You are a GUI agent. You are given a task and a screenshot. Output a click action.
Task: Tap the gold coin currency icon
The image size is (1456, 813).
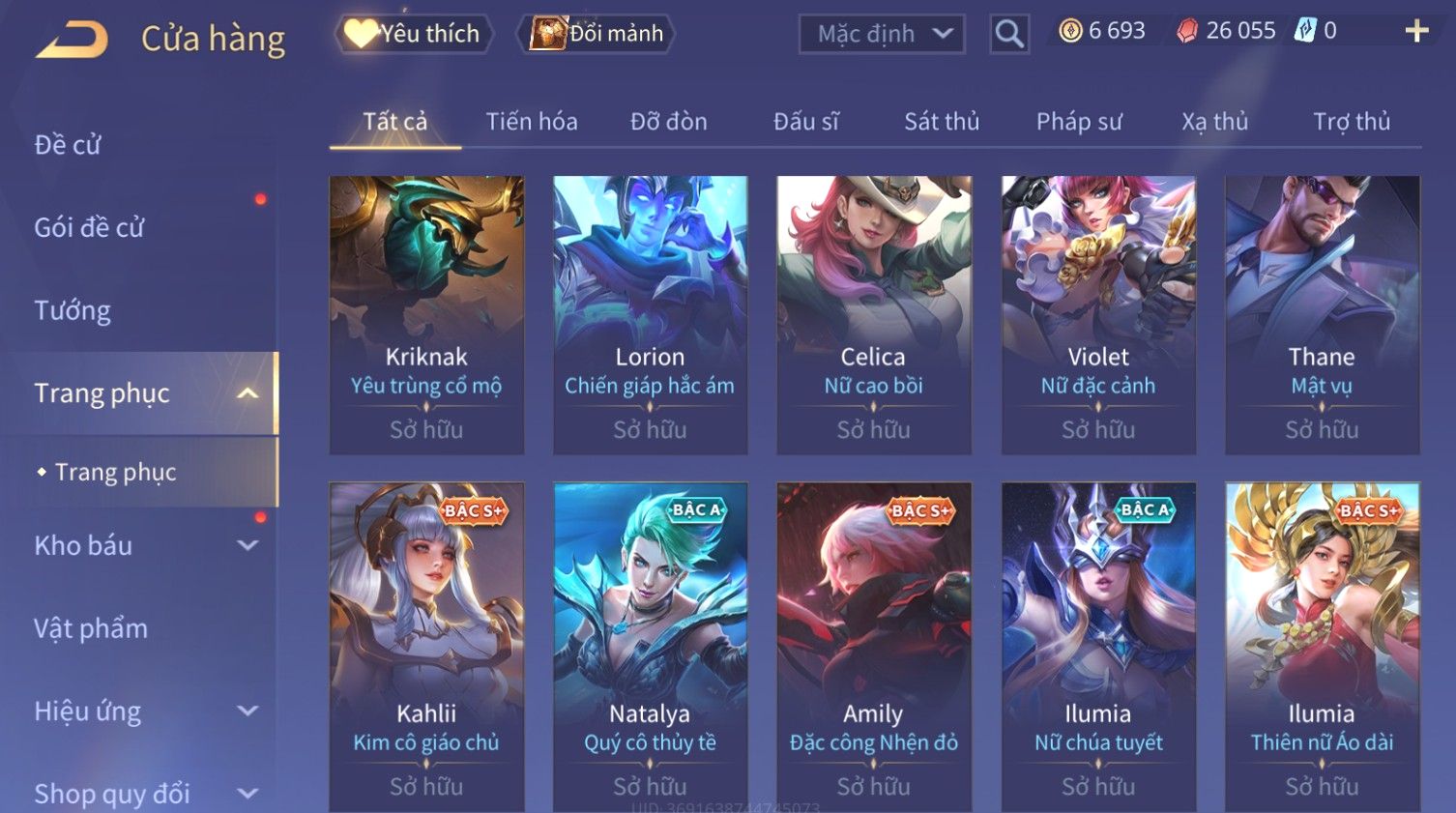[x=1070, y=31]
